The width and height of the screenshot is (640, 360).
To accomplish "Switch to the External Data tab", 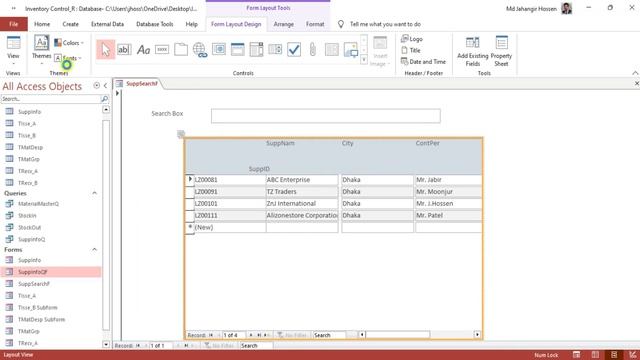I will 107,24.
